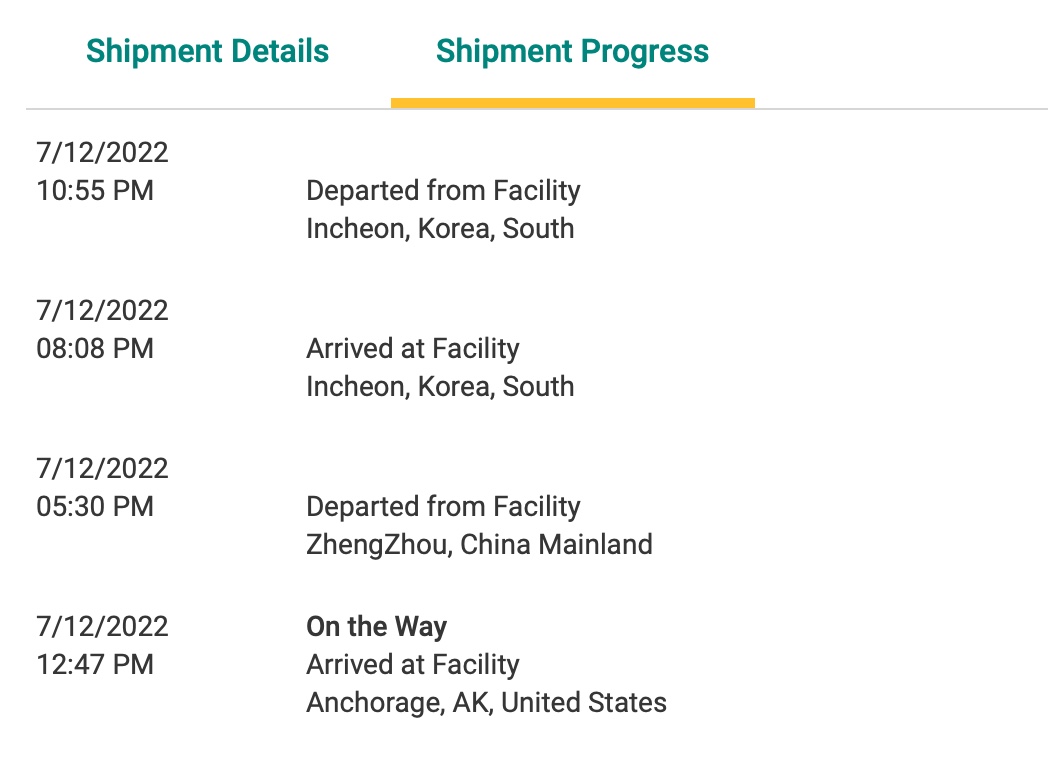Click Departed from Facility for ZhengZhou

coord(443,506)
